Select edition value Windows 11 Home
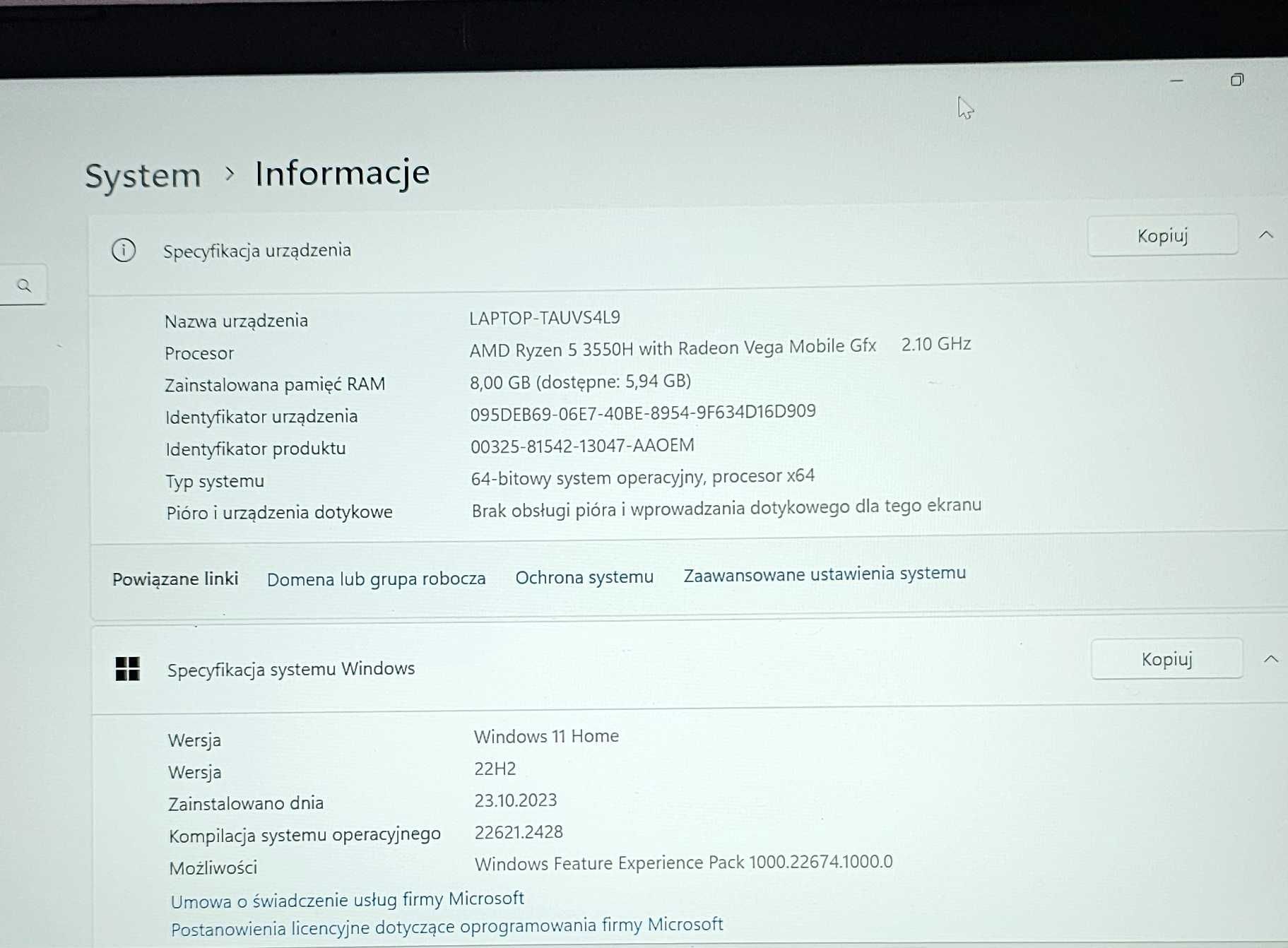 [546, 737]
